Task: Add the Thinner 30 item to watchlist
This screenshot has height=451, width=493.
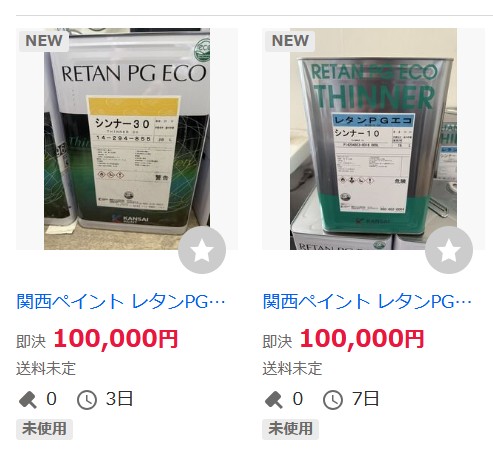Action: [202, 250]
